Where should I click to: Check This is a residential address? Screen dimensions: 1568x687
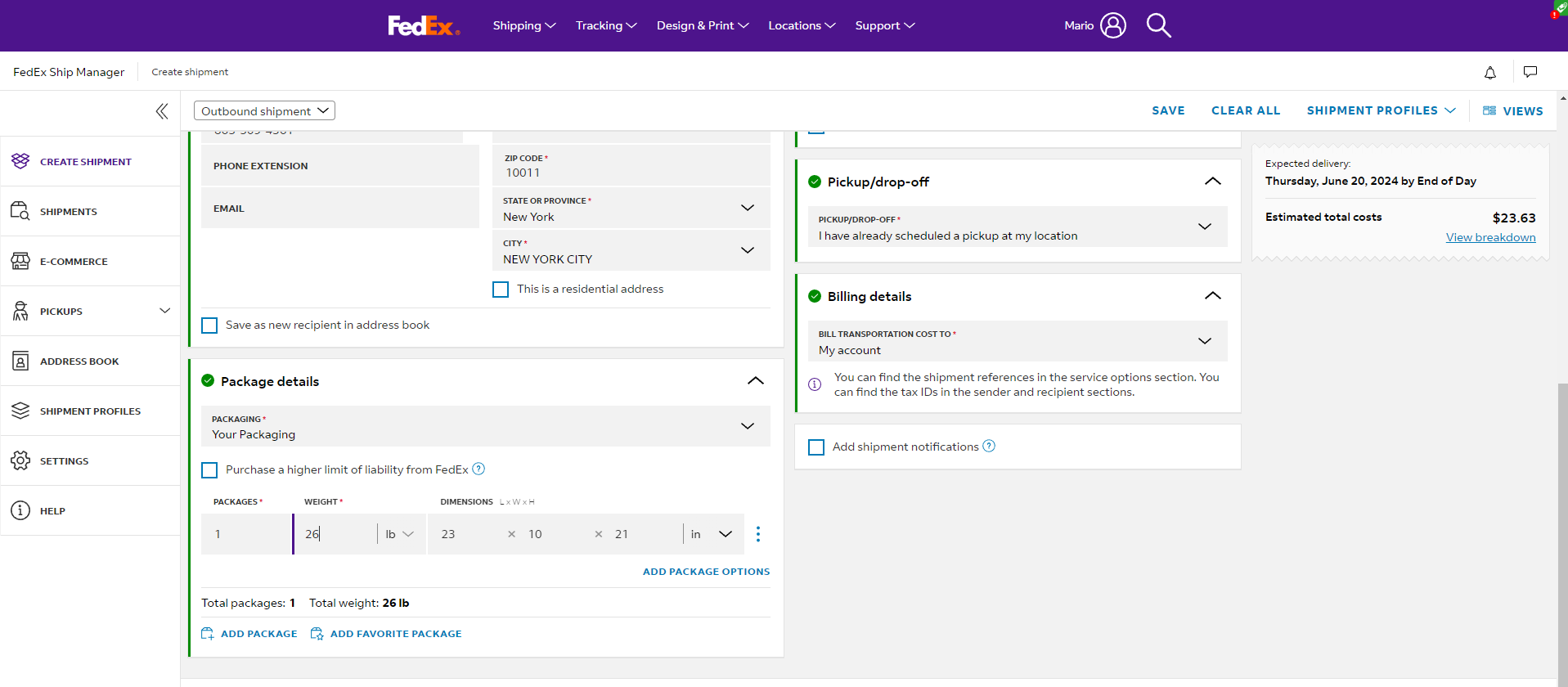click(501, 290)
